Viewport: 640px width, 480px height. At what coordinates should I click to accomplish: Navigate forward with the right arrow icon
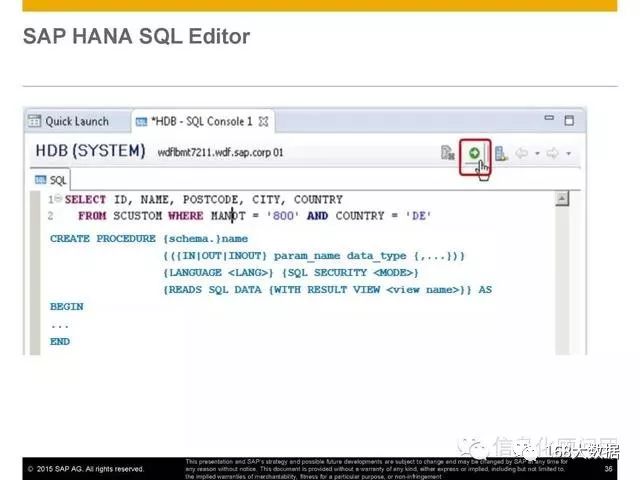pos(553,153)
